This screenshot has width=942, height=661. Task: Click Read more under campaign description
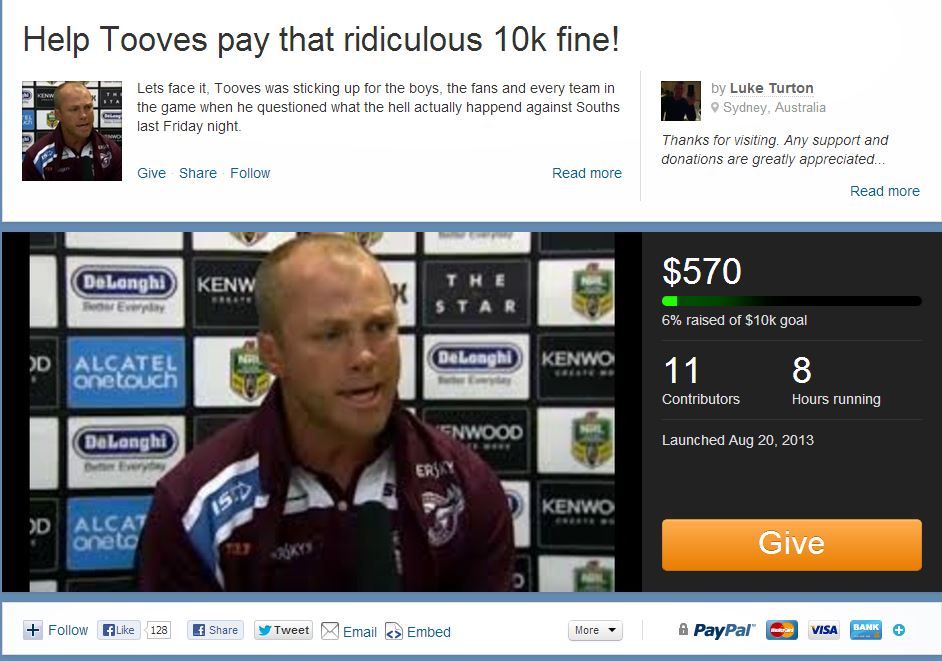click(586, 173)
